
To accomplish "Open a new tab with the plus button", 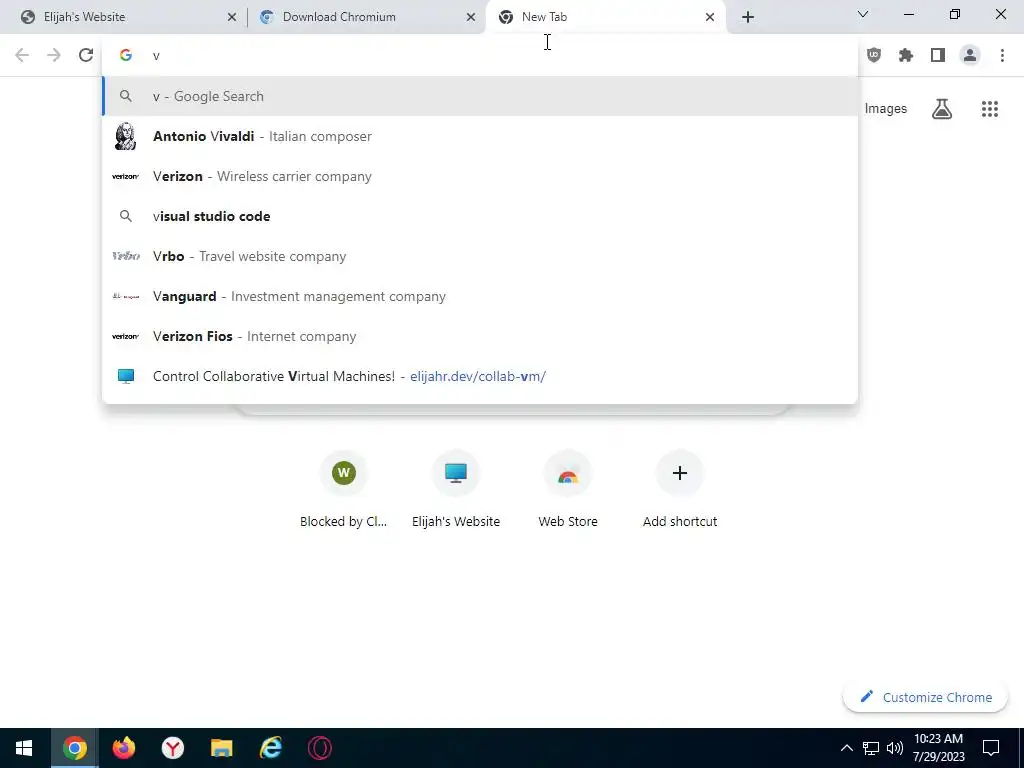I will pos(748,17).
